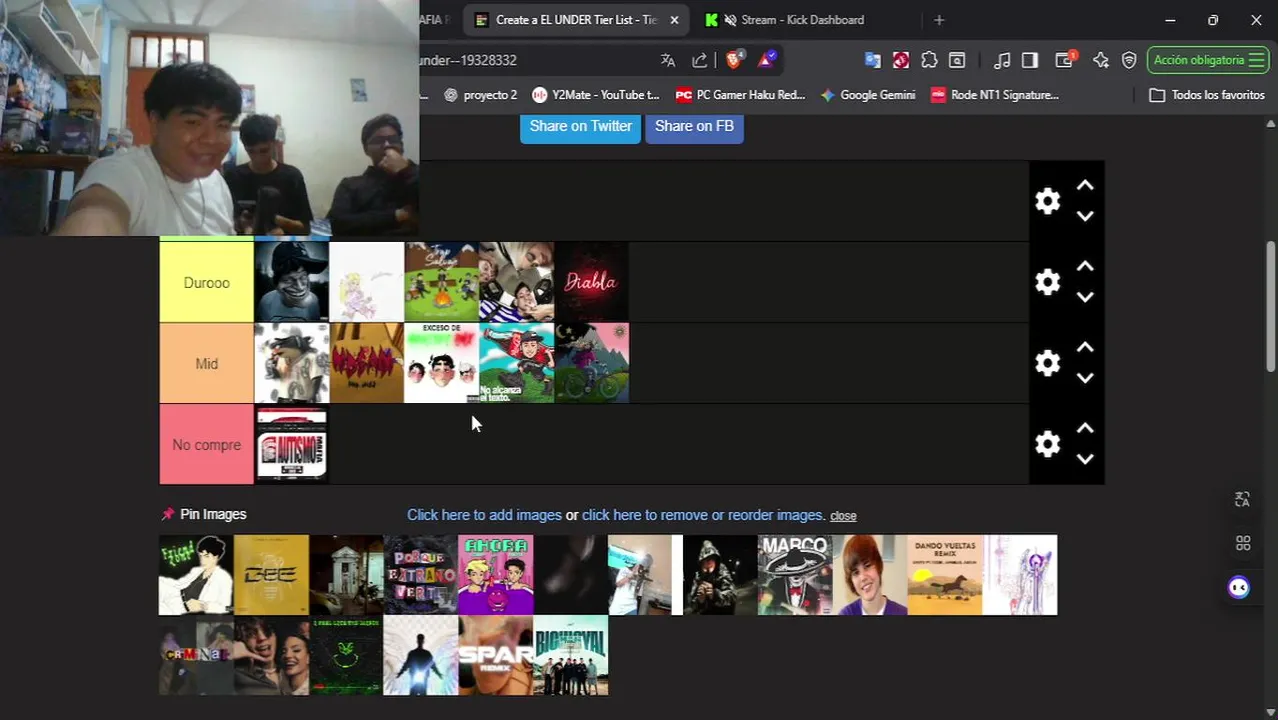Screen dimensions: 1278x720
Task: Select the orange Mid tier label
Action: point(207,363)
